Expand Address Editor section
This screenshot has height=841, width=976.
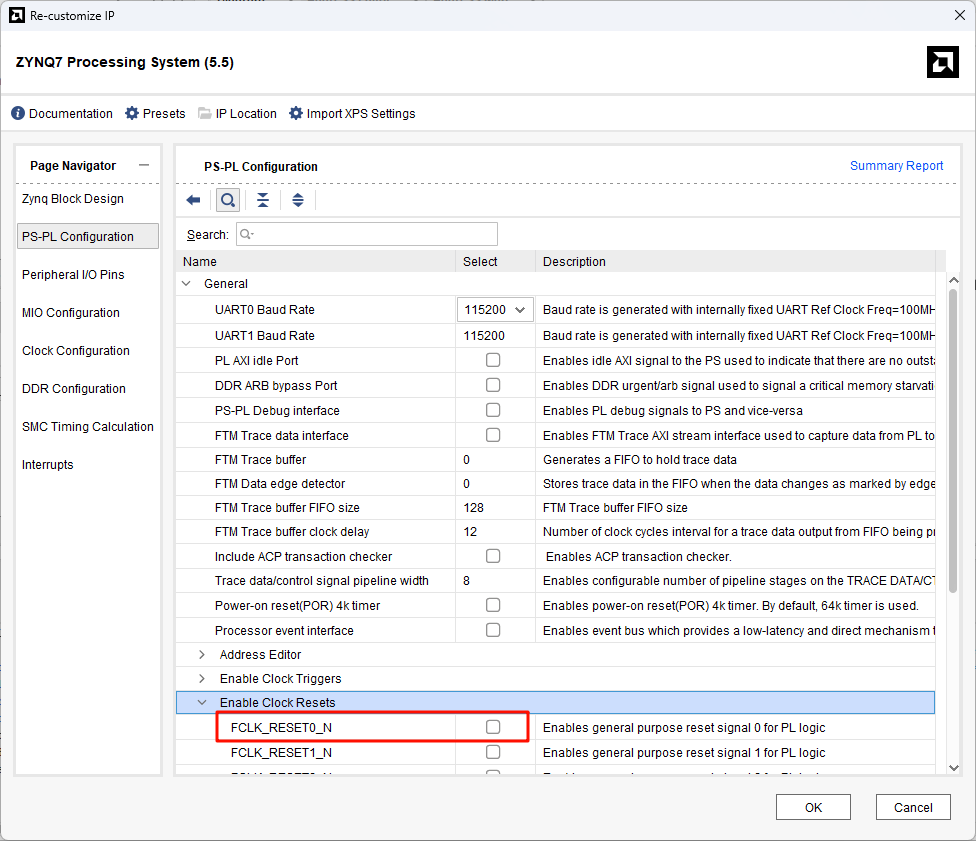click(202, 654)
